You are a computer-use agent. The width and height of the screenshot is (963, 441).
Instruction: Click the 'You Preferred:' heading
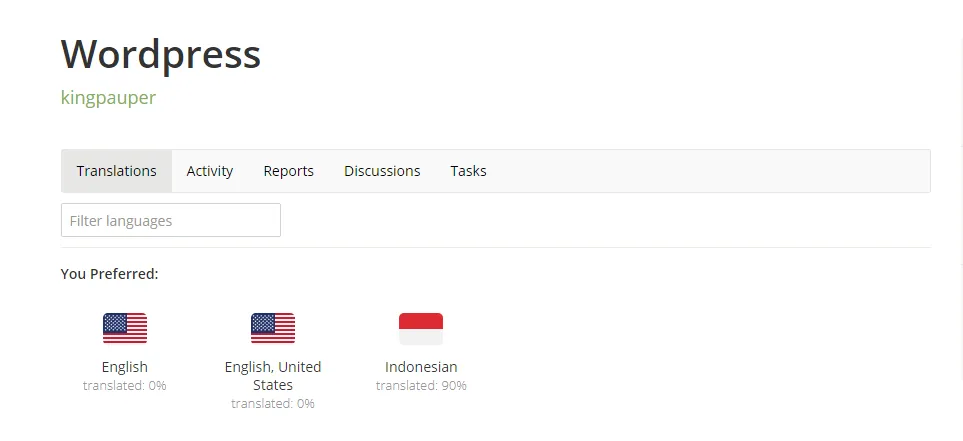109,274
